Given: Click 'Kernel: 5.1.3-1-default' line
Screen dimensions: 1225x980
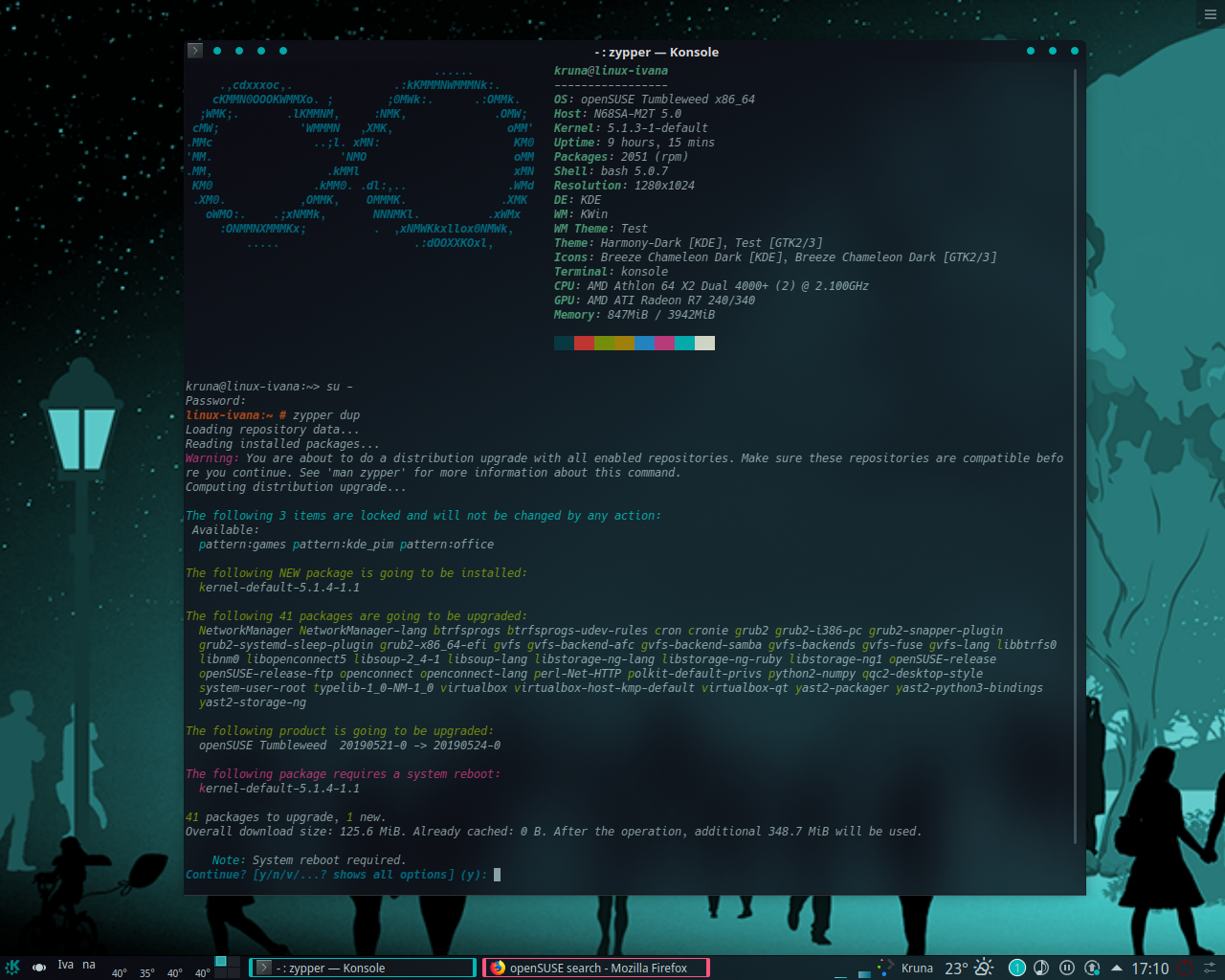Looking at the screenshot, I should click(x=631, y=128).
